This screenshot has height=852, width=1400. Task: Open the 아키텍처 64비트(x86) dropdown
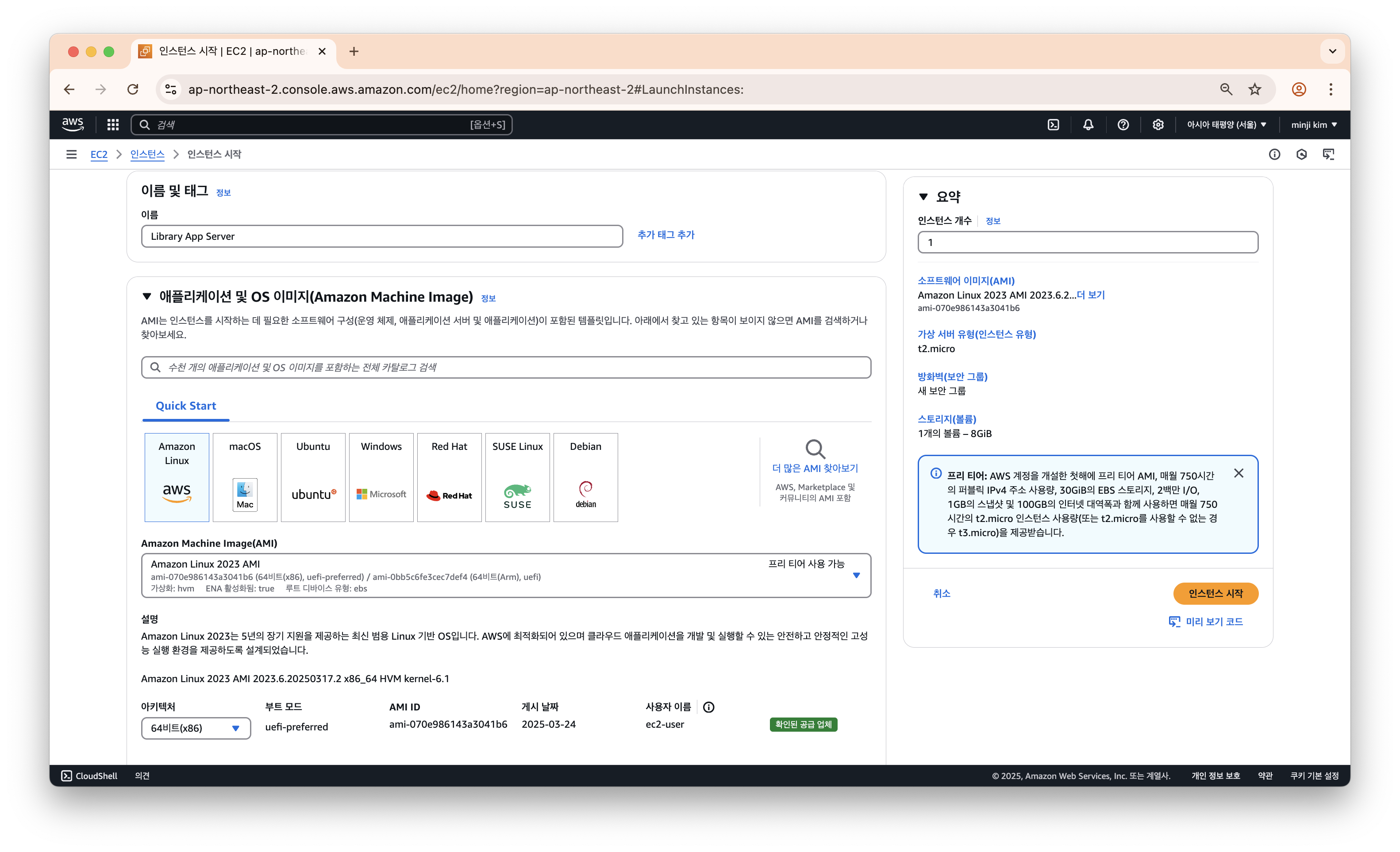(x=196, y=728)
